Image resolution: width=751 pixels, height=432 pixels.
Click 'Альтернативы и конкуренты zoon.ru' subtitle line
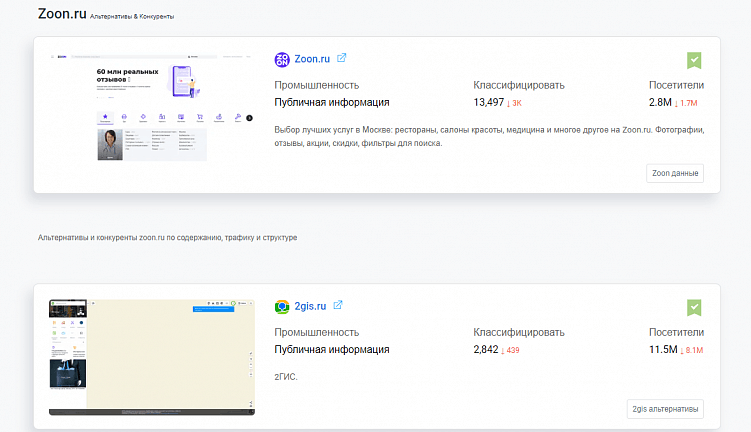click(x=168, y=238)
